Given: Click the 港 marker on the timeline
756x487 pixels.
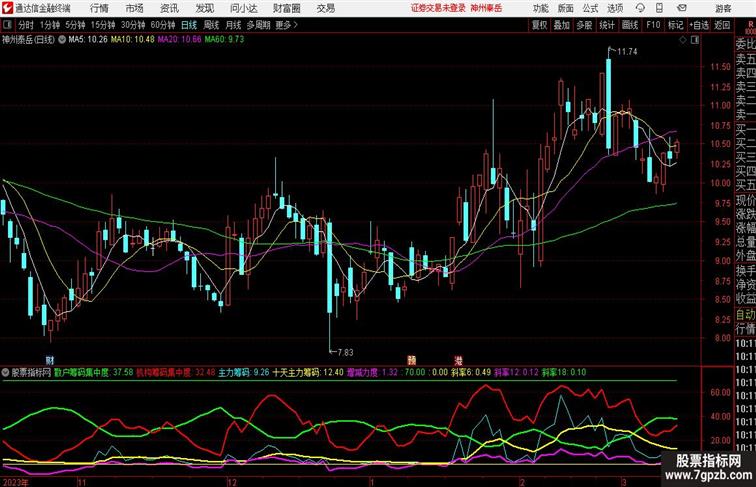Looking at the screenshot, I should [458, 360].
